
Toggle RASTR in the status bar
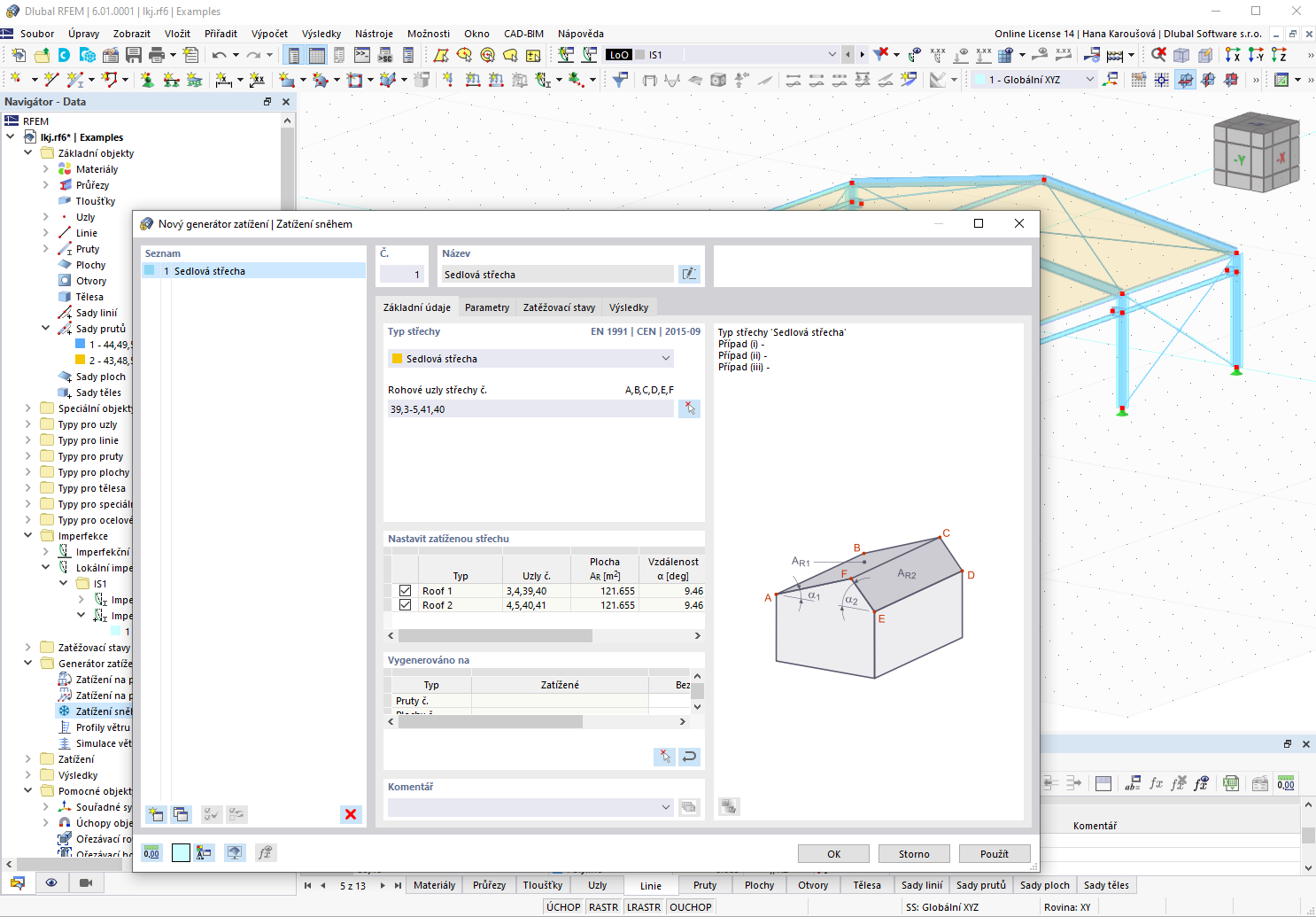tap(603, 907)
